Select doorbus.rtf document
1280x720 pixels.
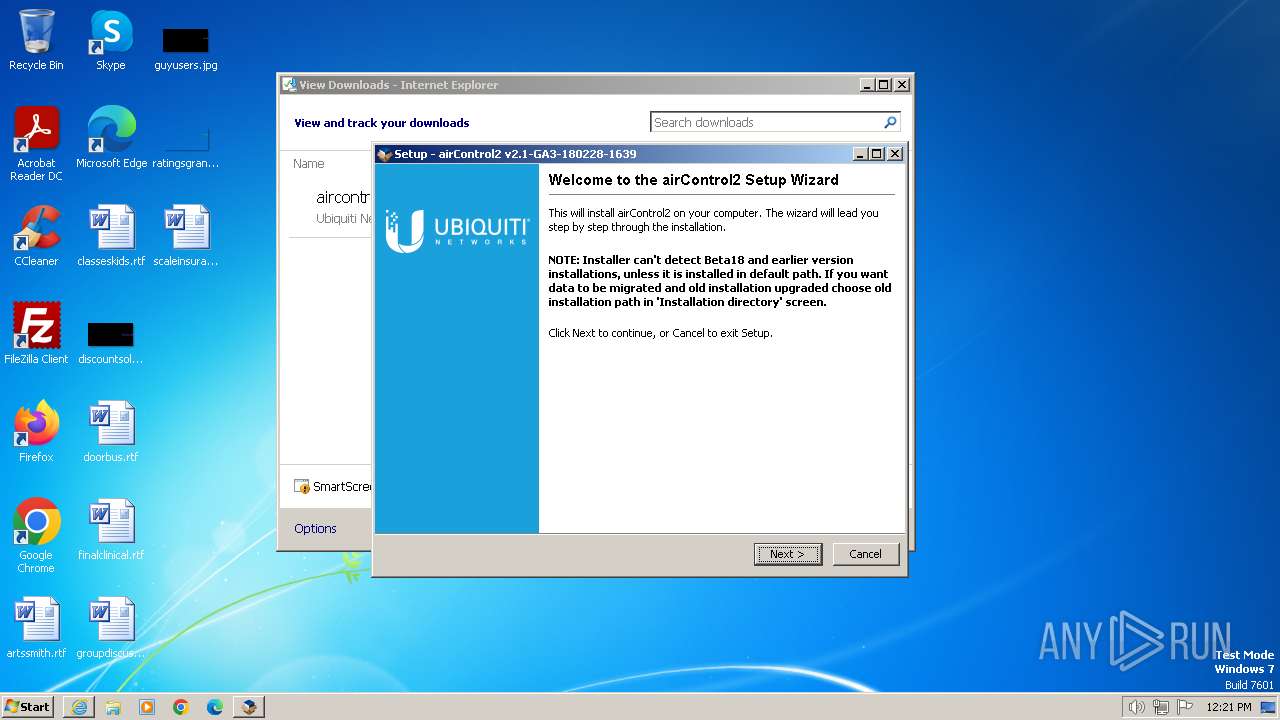(111, 432)
